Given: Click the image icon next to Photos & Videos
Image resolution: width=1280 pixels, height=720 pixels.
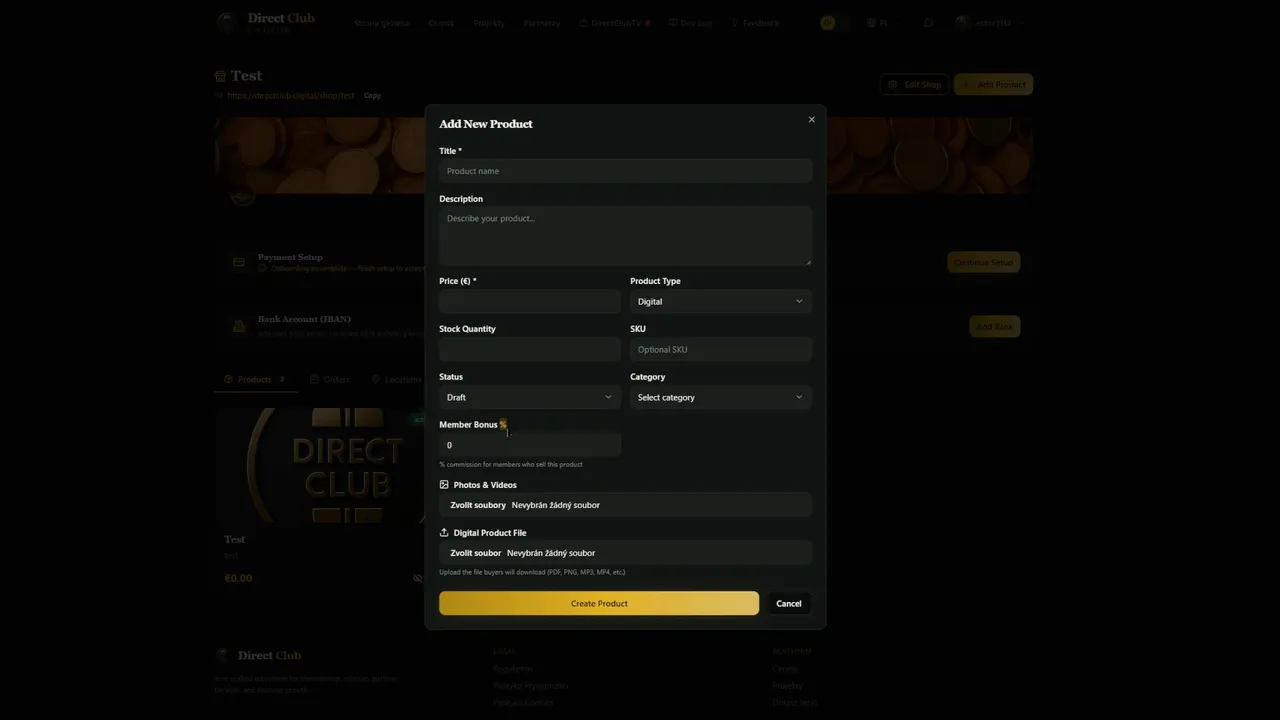Looking at the screenshot, I should (x=444, y=485).
